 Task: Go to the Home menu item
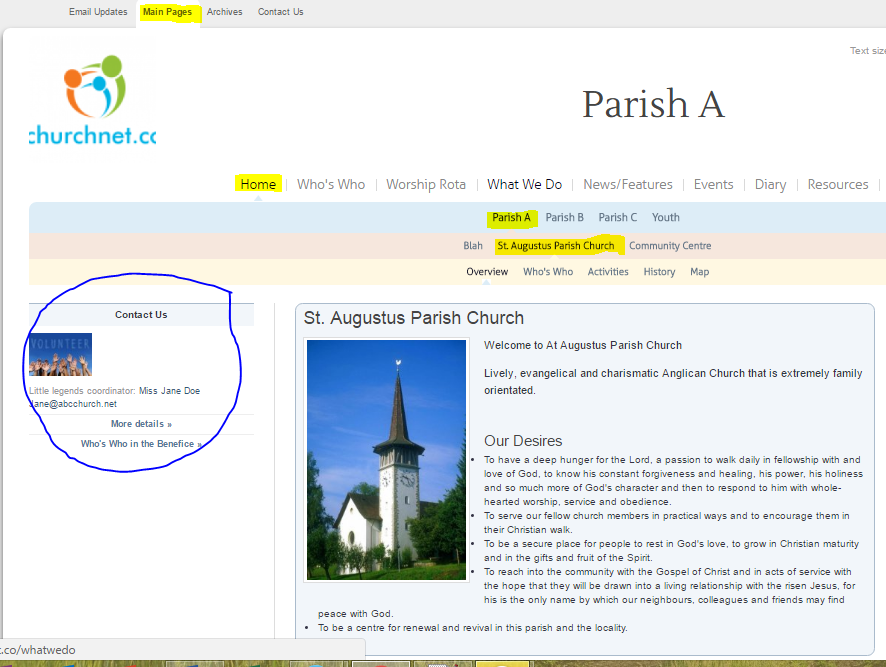(258, 184)
